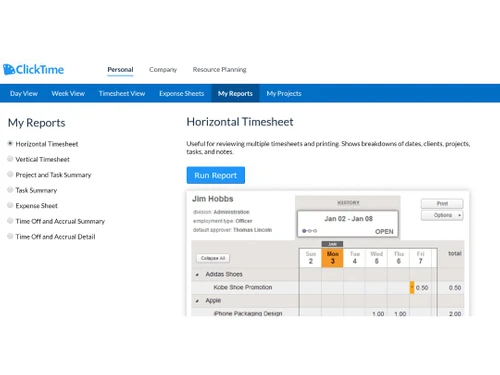Select the Sun 2 day column header

[311, 258]
